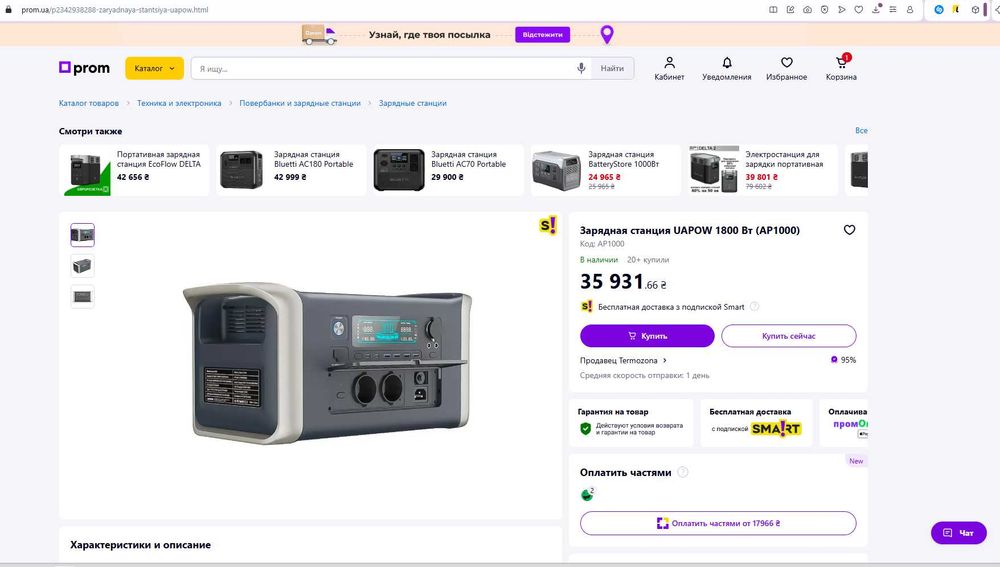Activate voice search microphone icon

(581, 68)
